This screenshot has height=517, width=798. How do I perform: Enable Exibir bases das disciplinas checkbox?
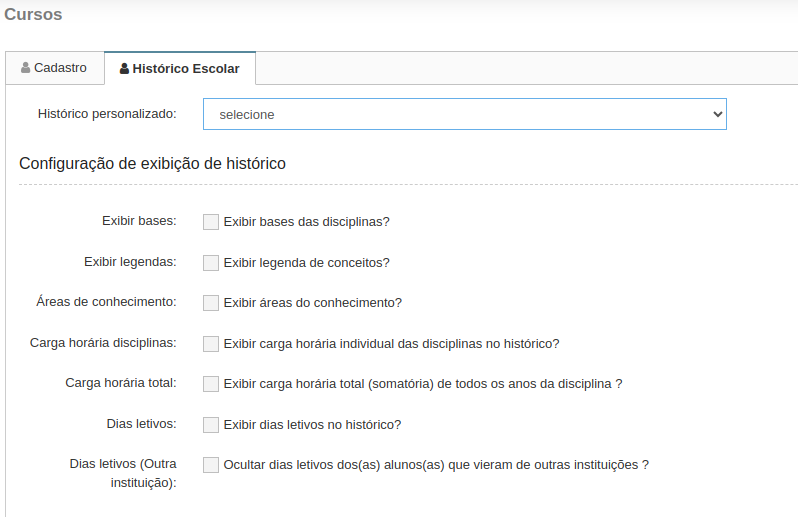coord(211,222)
